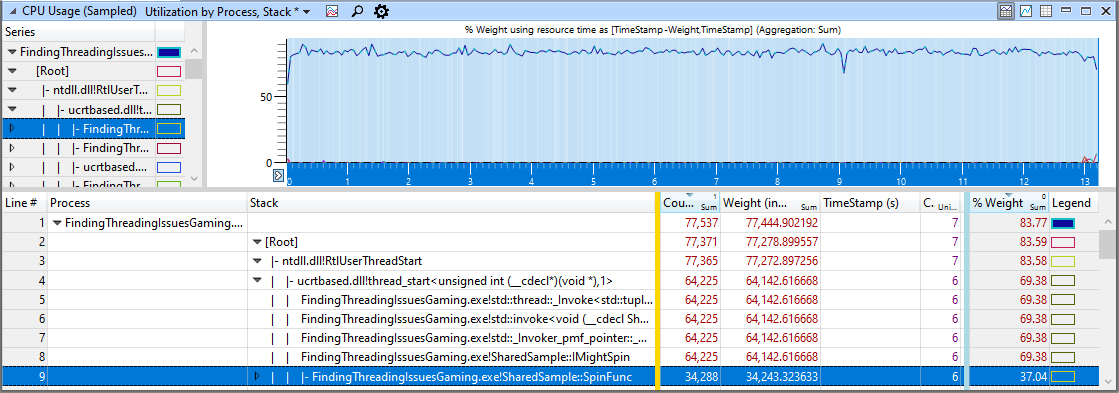Image resolution: width=1119 pixels, height=393 pixels.
Task: Expand the highlighted FindingThr... series row
Action: point(11,128)
